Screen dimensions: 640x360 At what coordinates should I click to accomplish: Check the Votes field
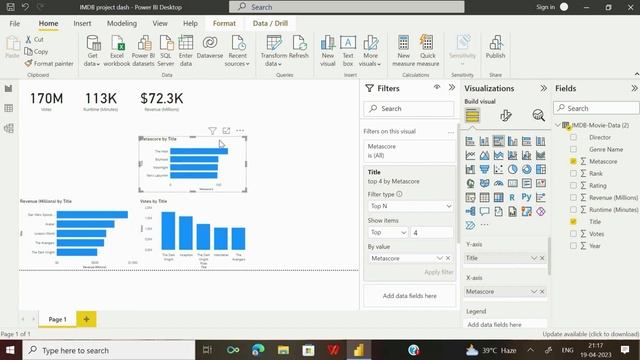573,234
